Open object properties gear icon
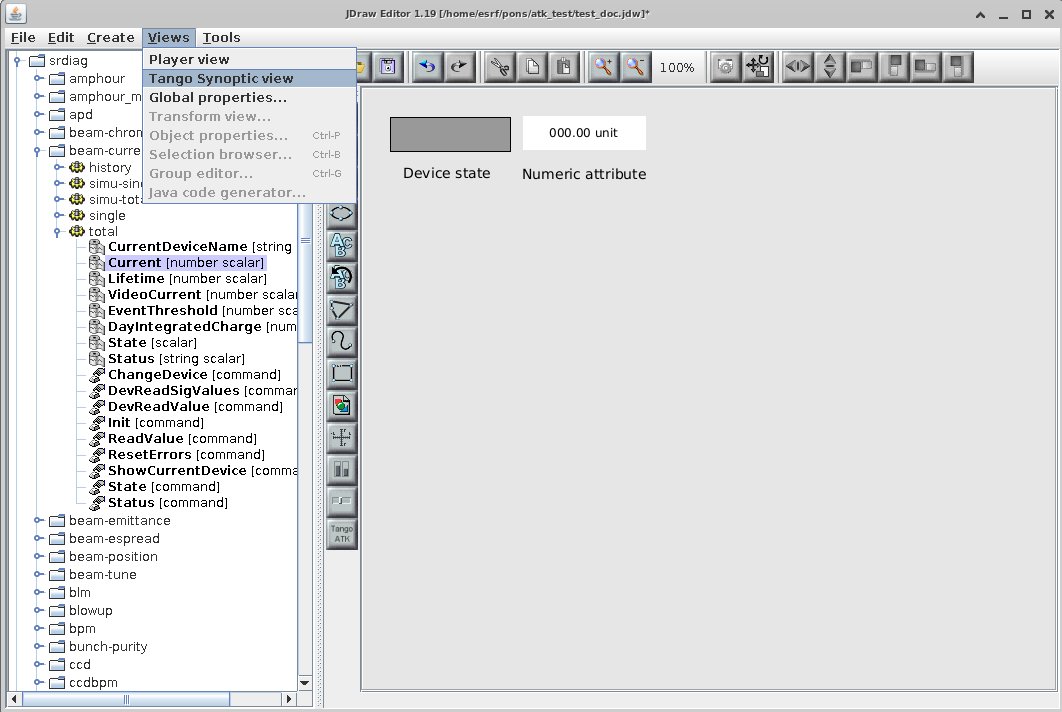This screenshot has height=712, width=1062. click(725, 66)
